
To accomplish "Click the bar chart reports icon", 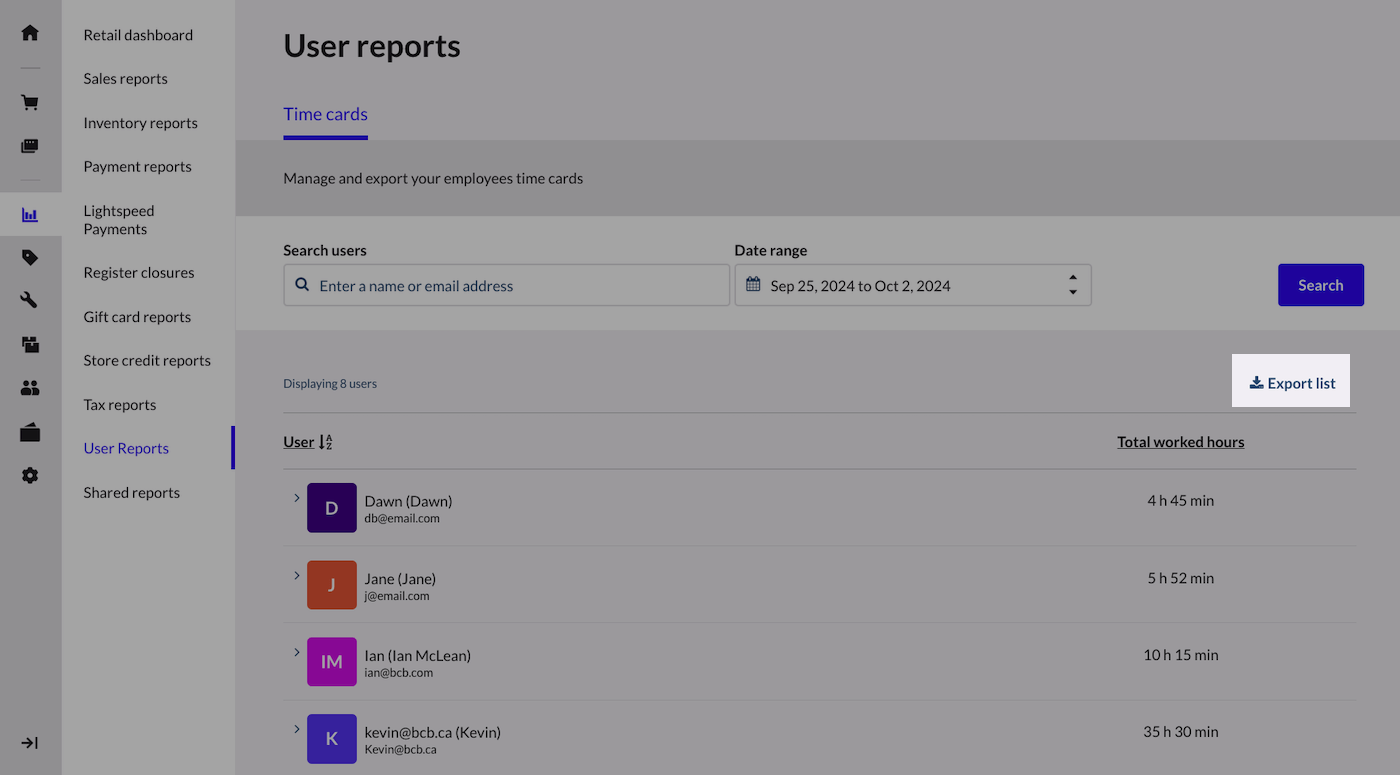I will (x=30, y=215).
